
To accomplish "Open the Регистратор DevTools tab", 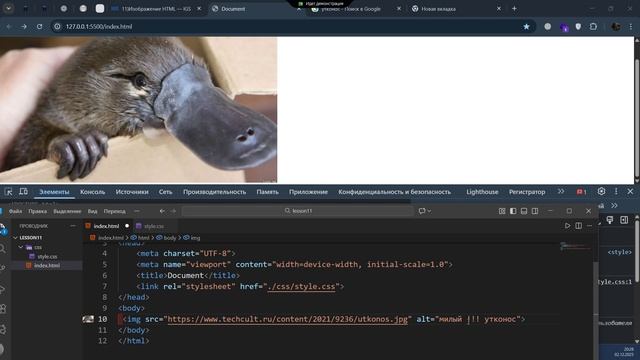I will tap(527, 192).
